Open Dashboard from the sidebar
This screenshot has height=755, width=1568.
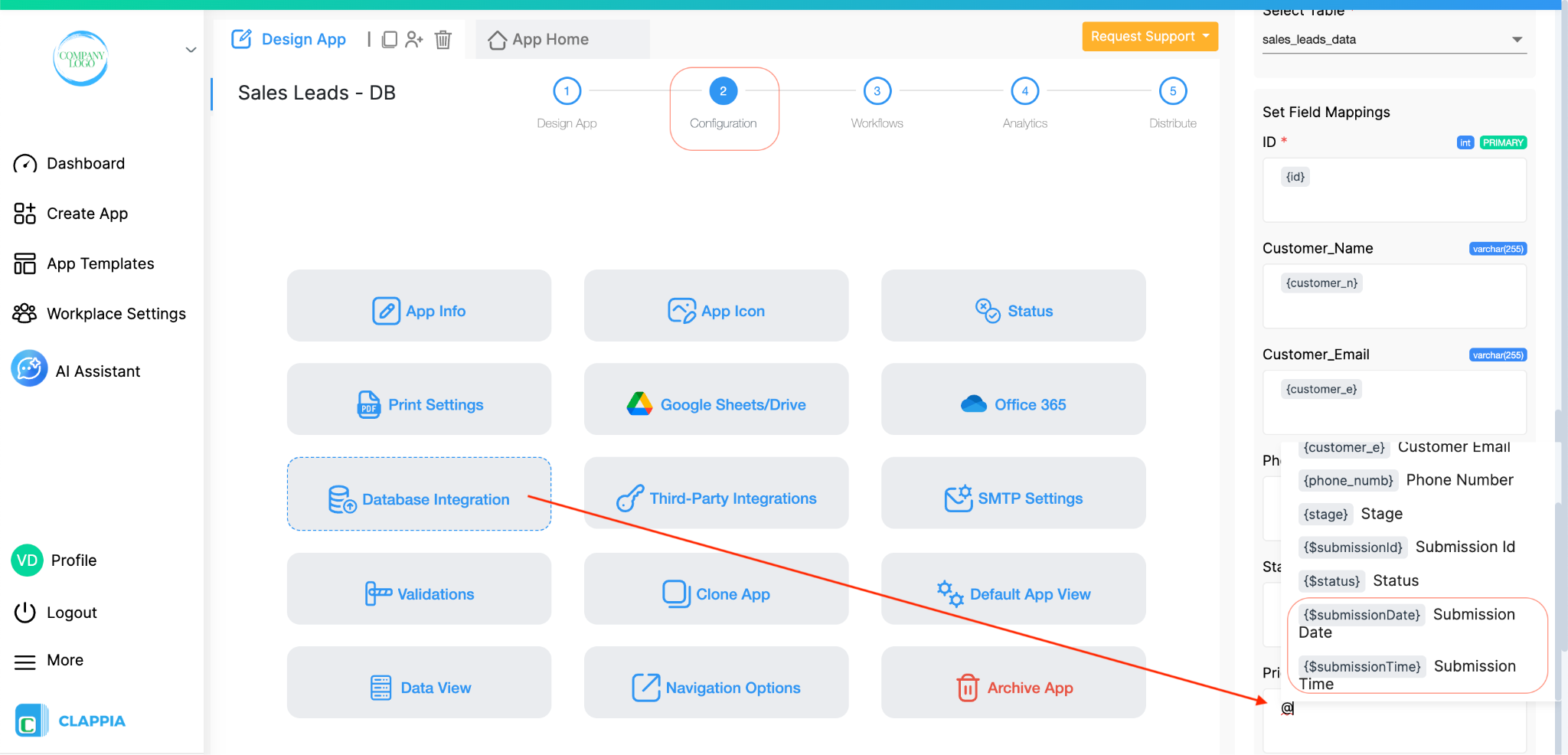tap(85, 163)
